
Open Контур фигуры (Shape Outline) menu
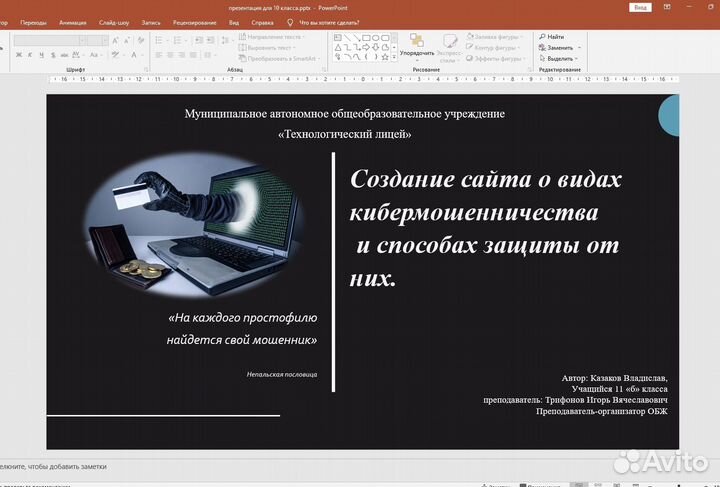493,47
